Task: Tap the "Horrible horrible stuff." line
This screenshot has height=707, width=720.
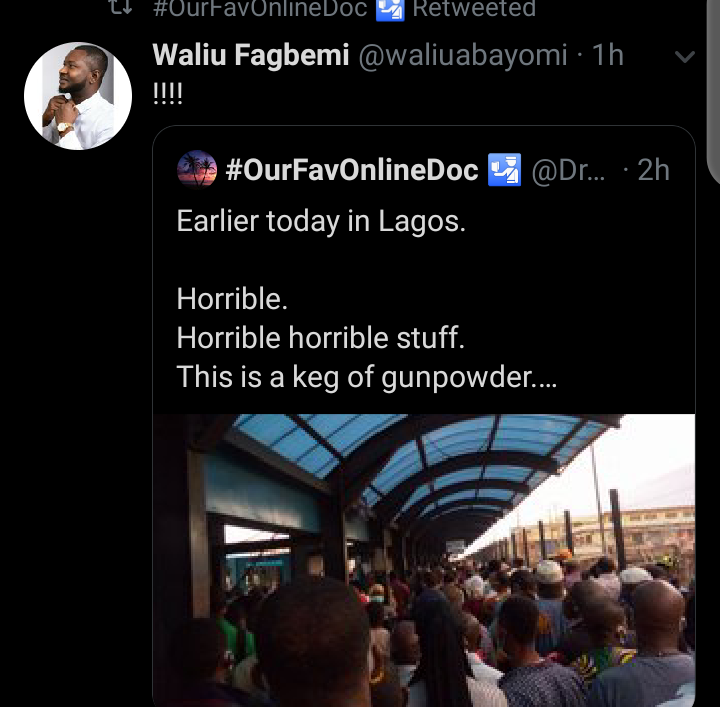Action: click(x=321, y=338)
